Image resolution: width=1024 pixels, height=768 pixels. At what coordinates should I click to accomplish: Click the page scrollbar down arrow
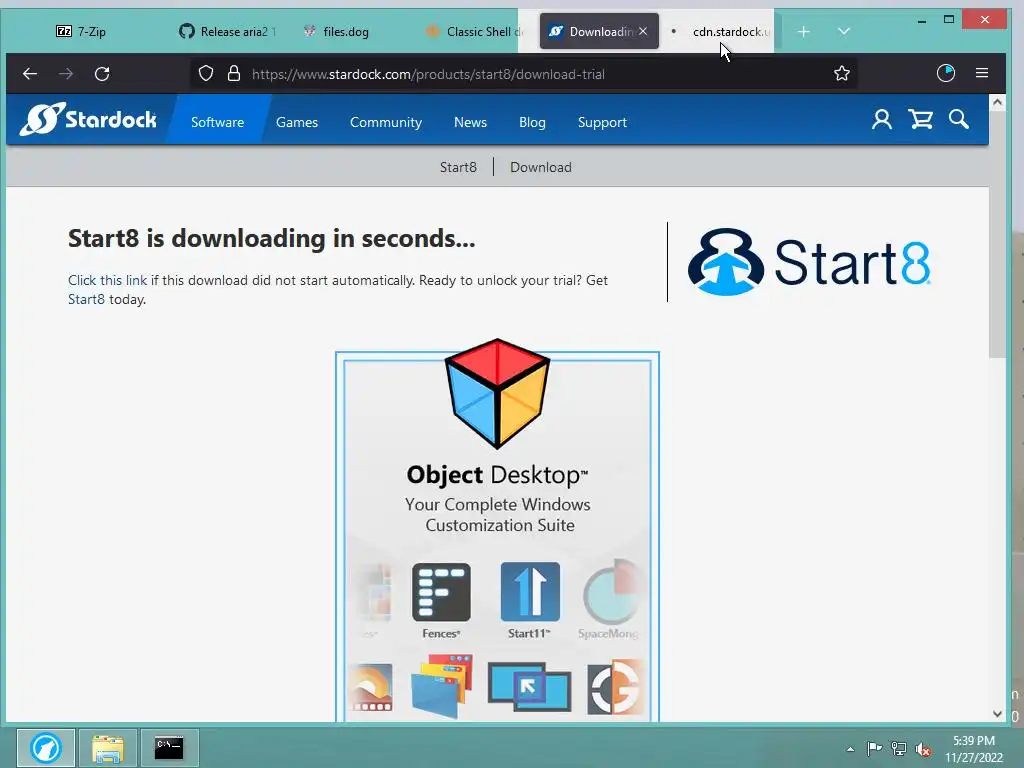[x=997, y=714]
